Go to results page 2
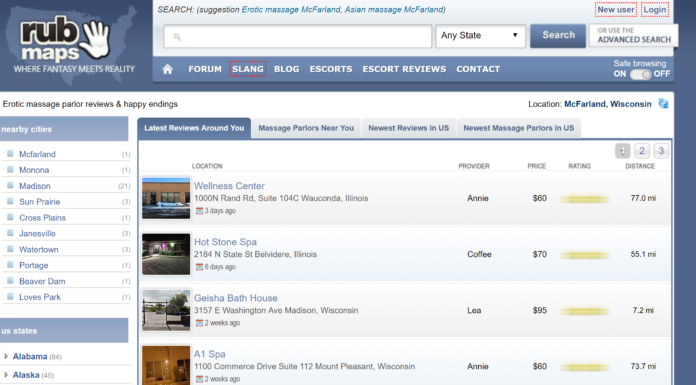 [x=642, y=151]
